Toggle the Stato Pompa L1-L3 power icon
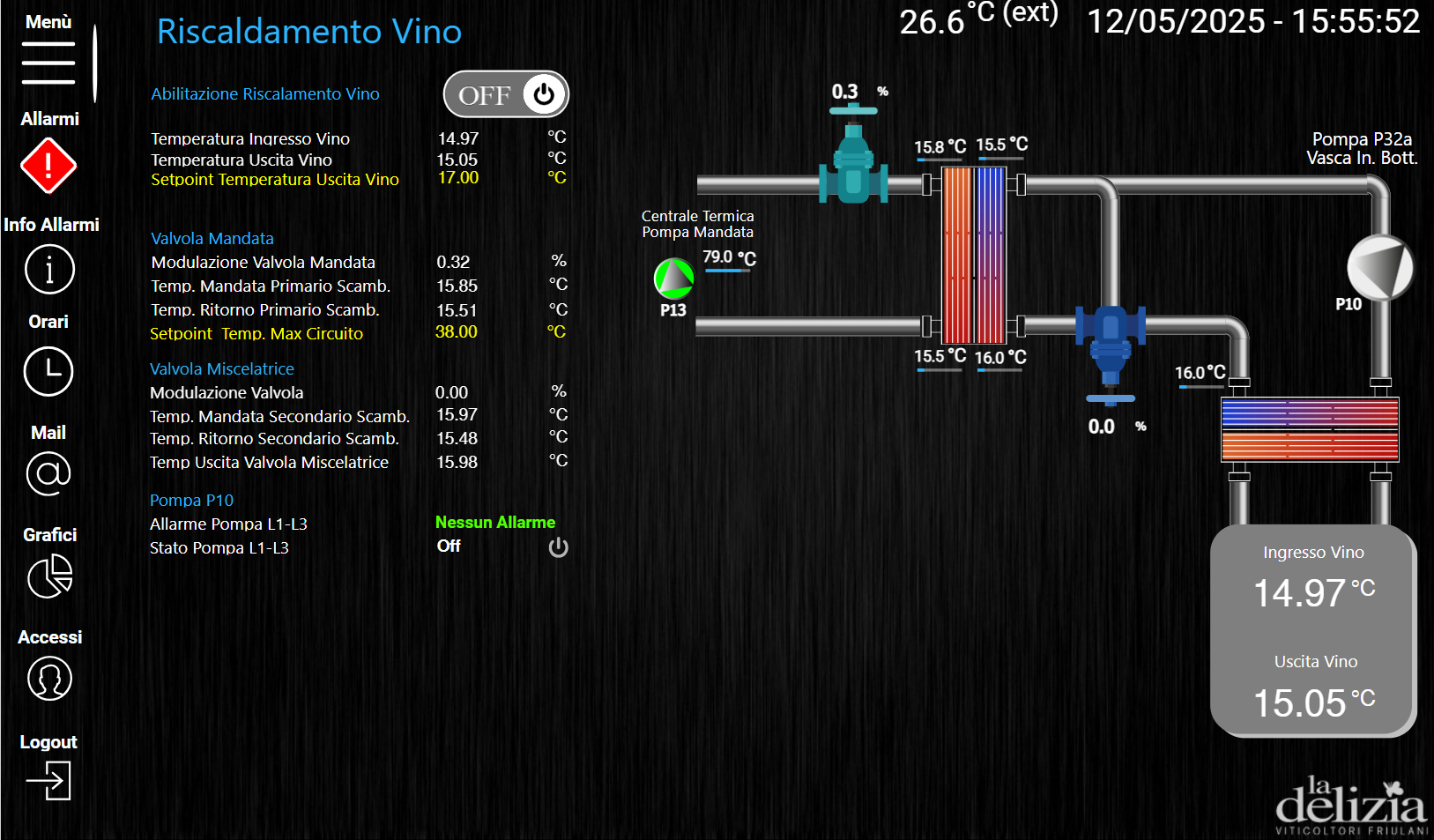 (558, 547)
